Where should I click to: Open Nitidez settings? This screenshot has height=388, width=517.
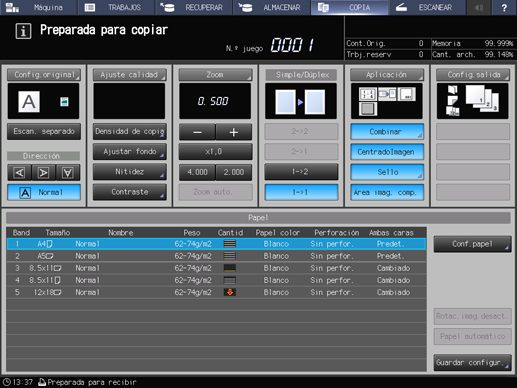[130, 172]
